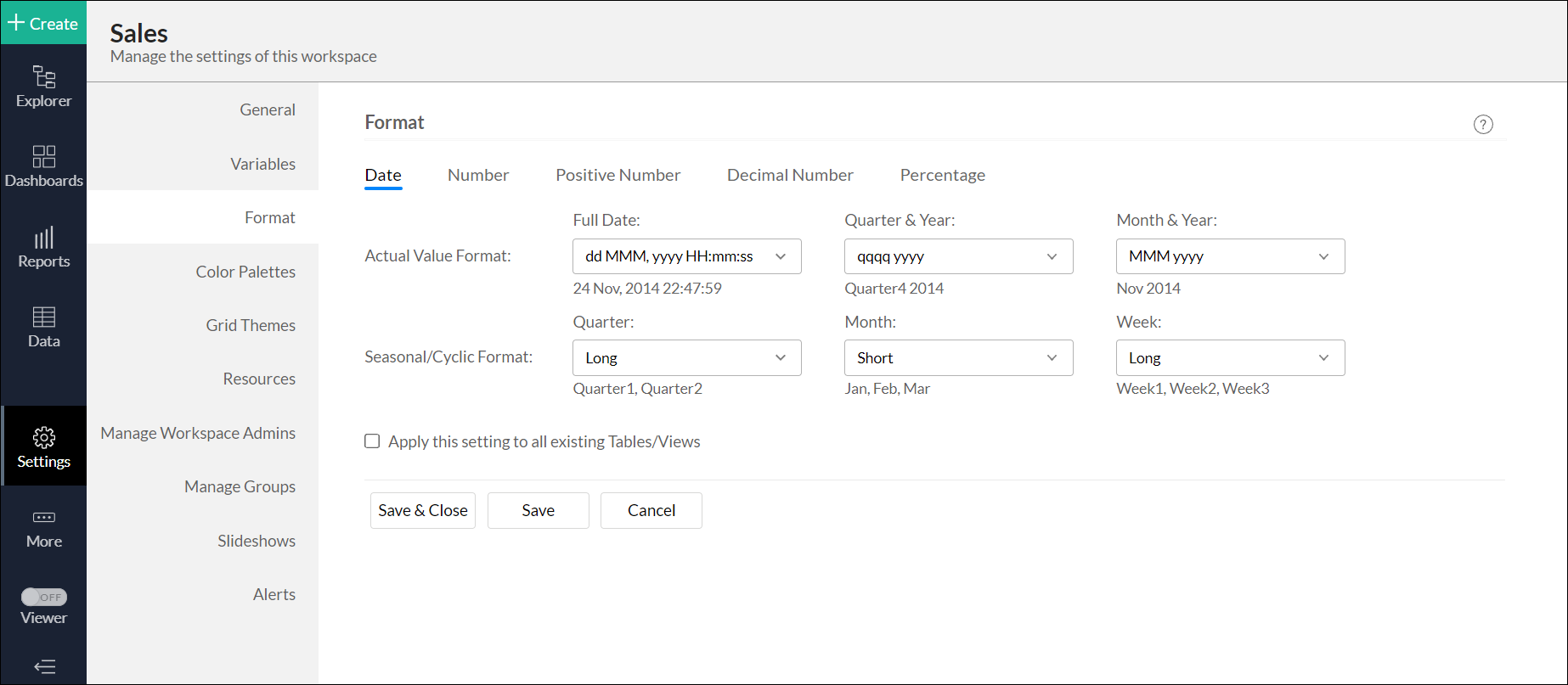
Task: Click the Settings gear icon
Action: click(43, 438)
